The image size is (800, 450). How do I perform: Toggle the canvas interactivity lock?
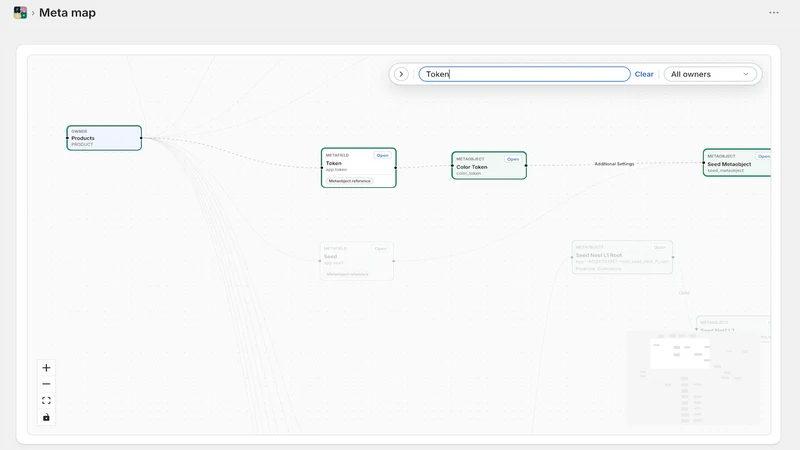46,417
